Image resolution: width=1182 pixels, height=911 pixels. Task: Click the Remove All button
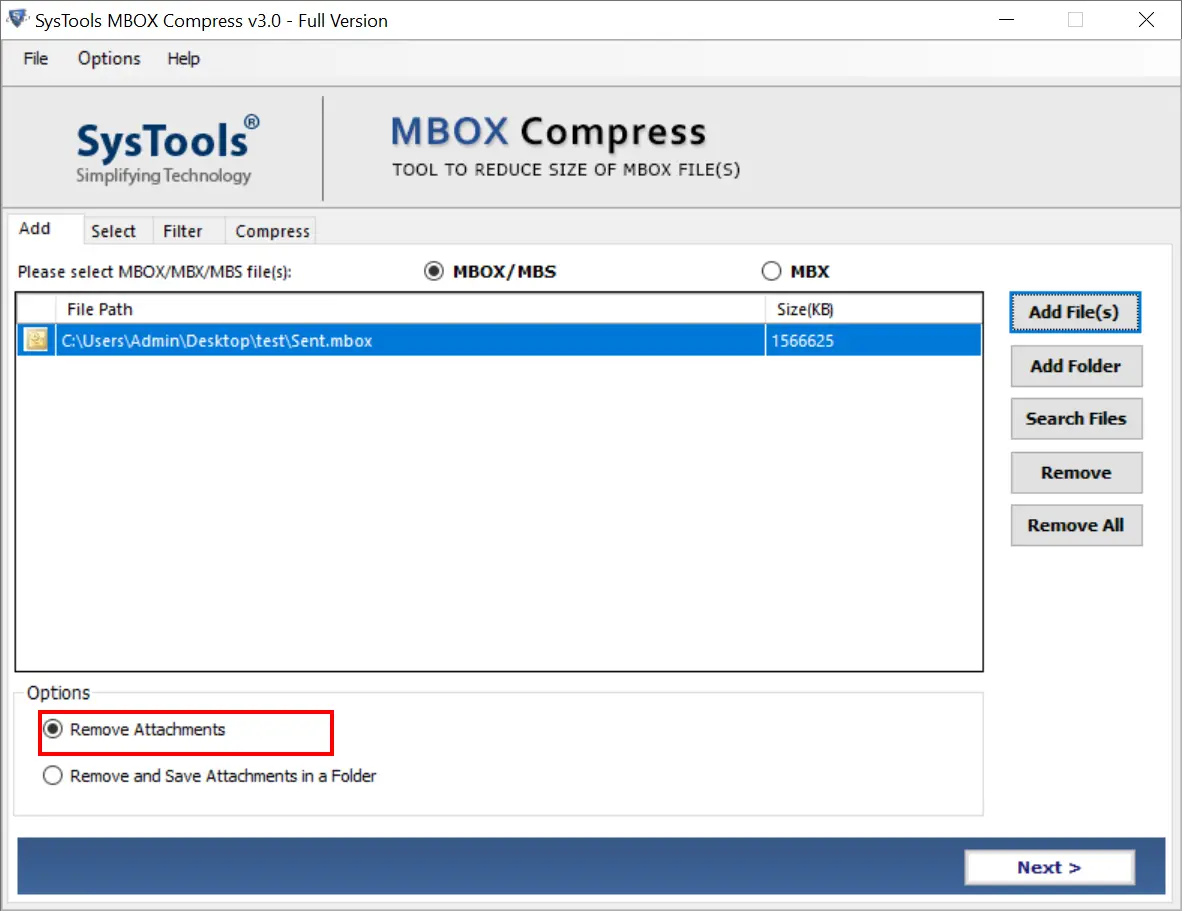1076,525
